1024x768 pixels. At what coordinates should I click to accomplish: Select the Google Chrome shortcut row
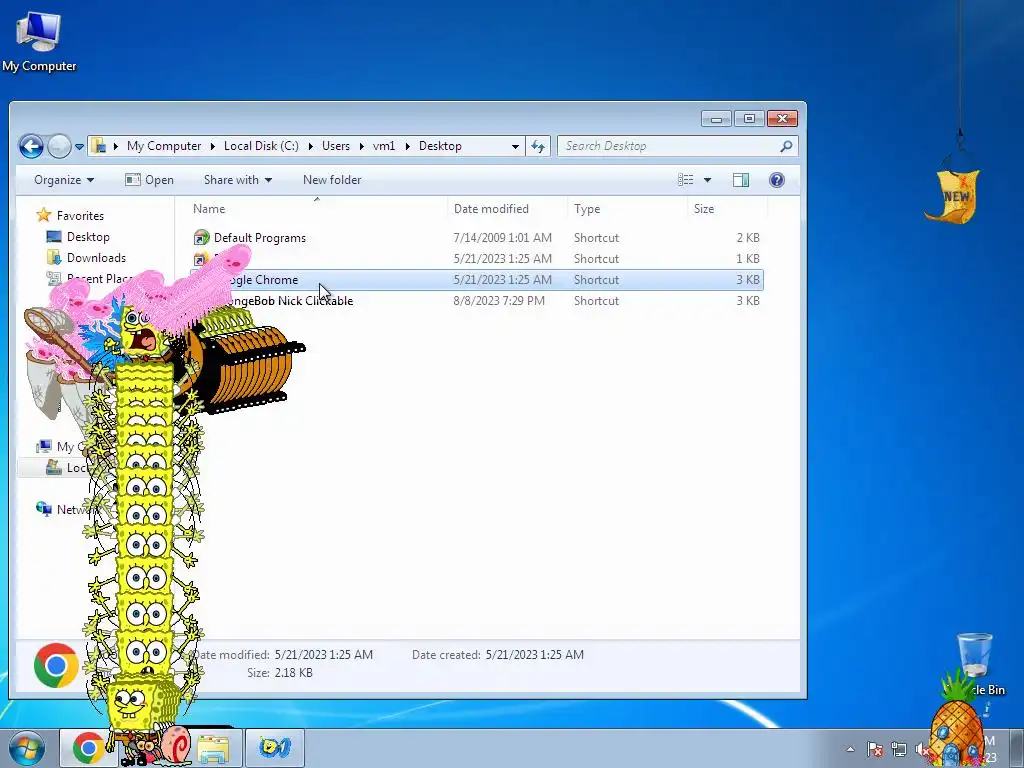tap(477, 280)
